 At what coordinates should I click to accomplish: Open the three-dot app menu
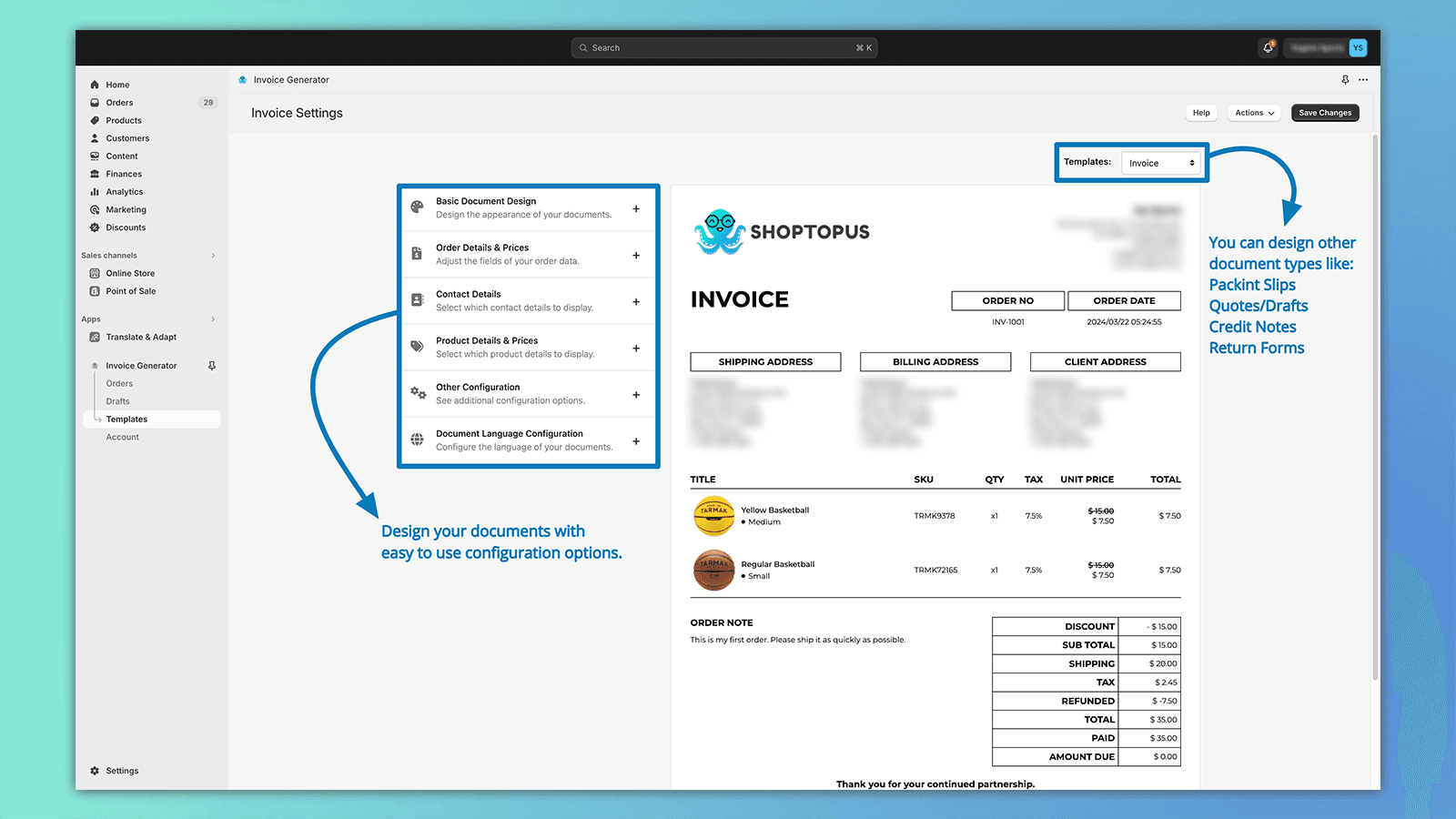[x=1363, y=80]
